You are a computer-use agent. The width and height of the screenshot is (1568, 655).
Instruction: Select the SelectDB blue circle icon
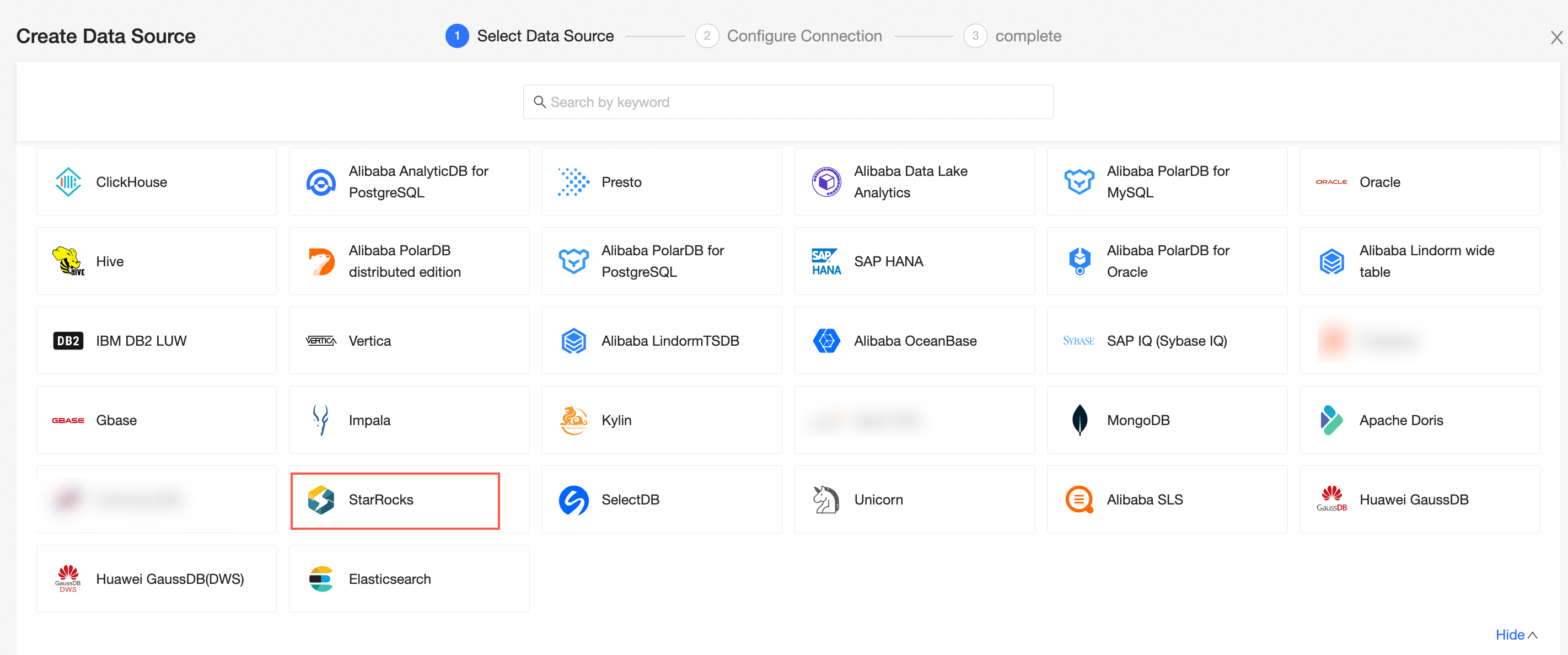click(573, 500)
